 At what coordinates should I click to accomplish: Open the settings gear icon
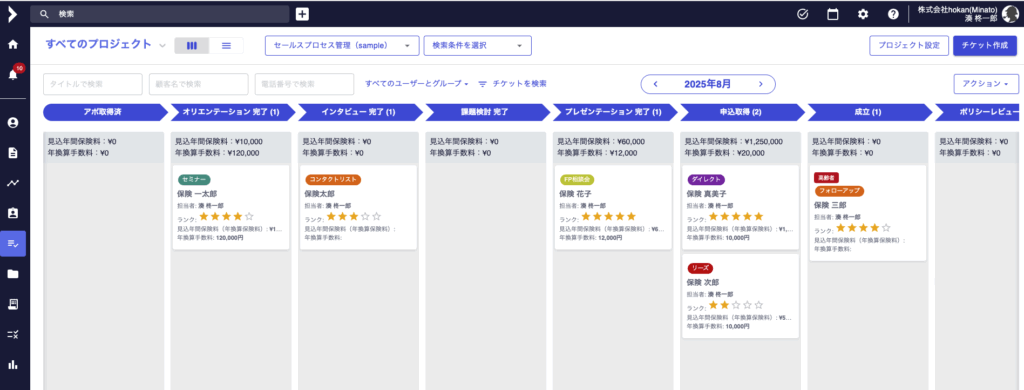tap(863, 14)
